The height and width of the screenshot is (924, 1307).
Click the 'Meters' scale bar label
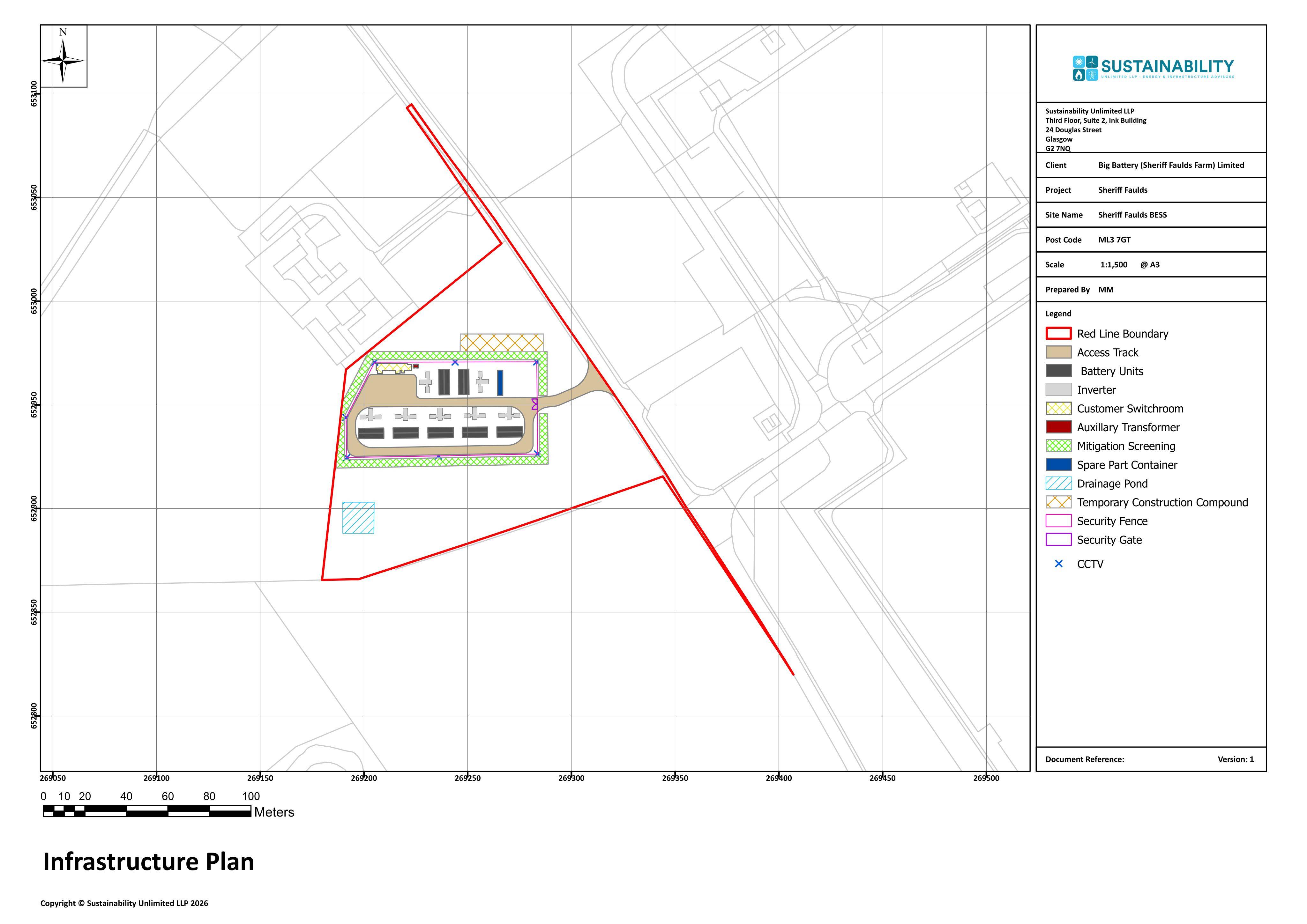[x=274, y=812]
